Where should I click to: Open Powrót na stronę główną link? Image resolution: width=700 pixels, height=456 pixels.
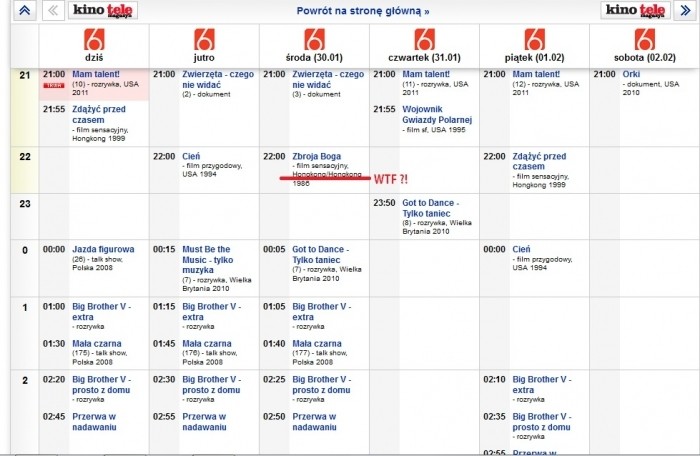pyautogui.click(x=363, y=12)
